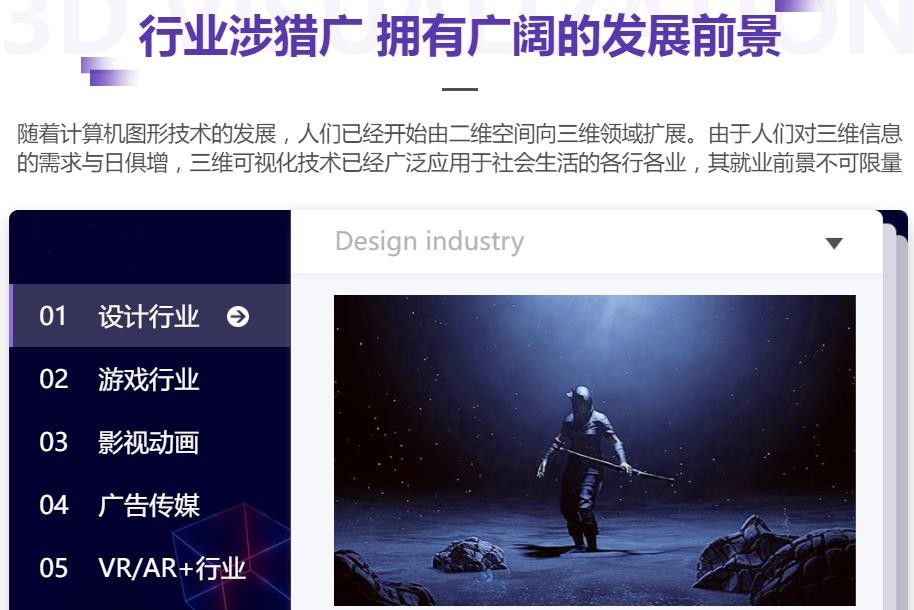Open the 影视动画 menu item
914x610 pixels.
point(150,442)
